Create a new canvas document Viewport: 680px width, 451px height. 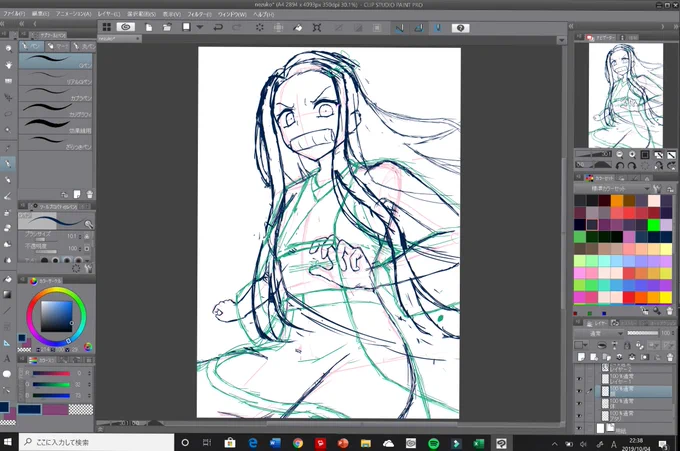[148, 27]
